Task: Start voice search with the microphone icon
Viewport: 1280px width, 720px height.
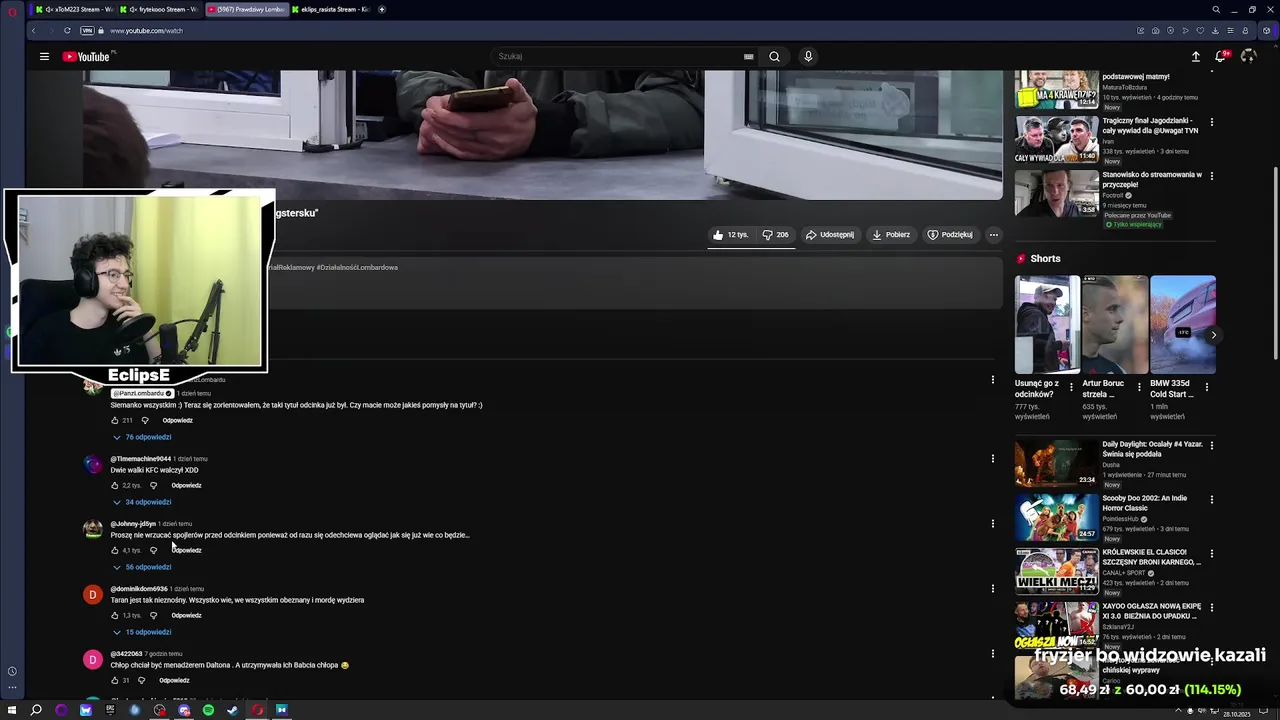Action: coord(808,56)
